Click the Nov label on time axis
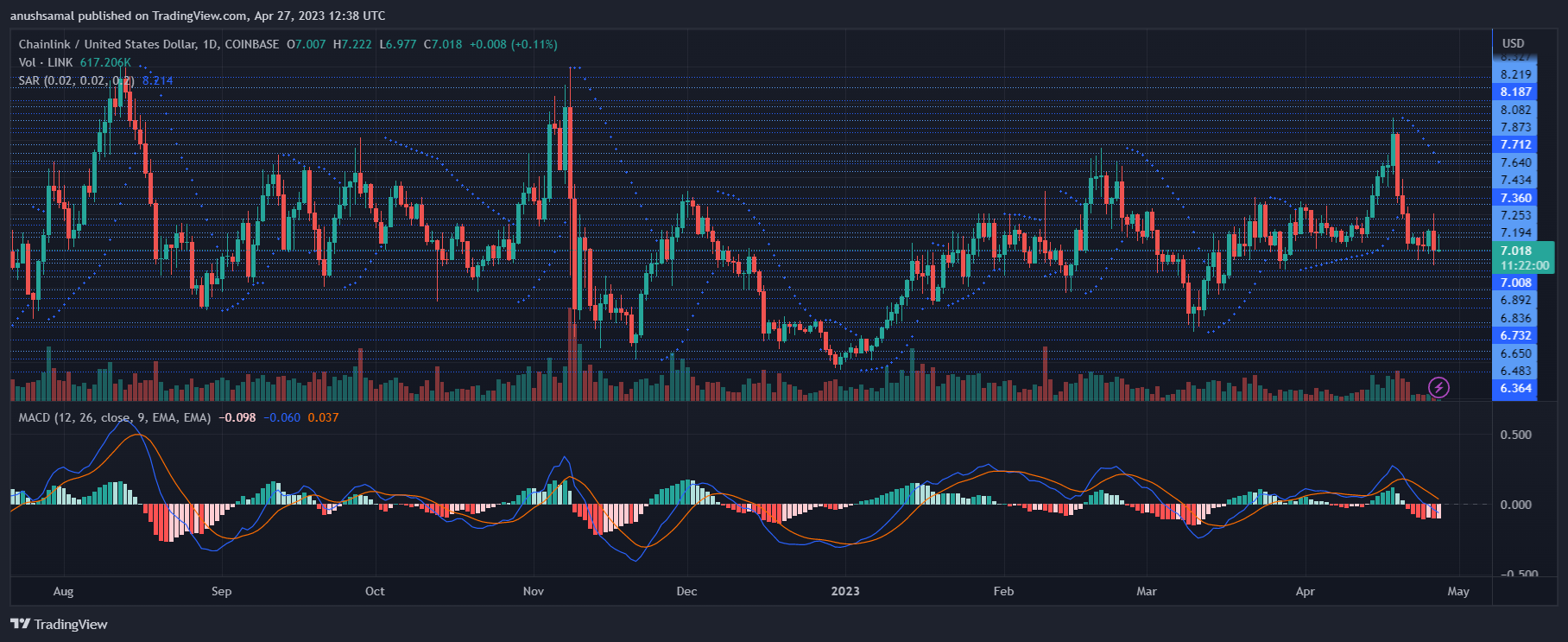The width and height of the screenshot is (1568, 642). click(534, 591)
